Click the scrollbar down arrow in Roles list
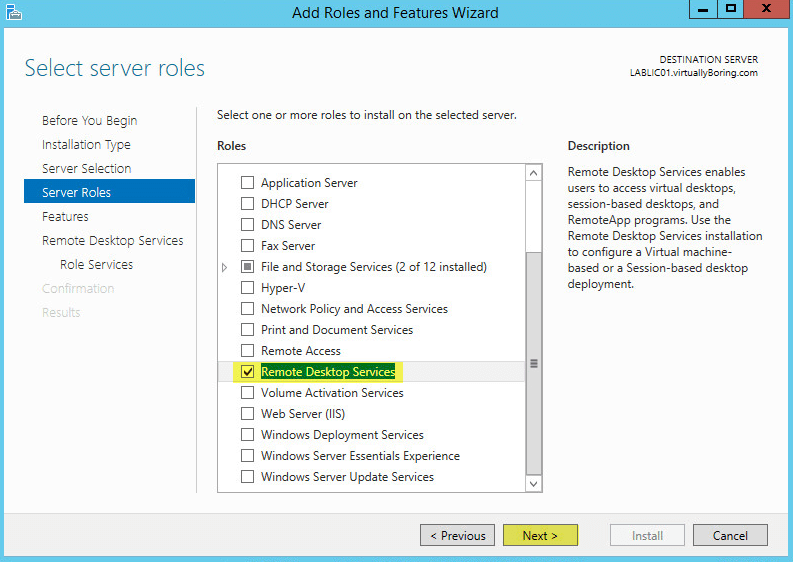 [533, 484]
